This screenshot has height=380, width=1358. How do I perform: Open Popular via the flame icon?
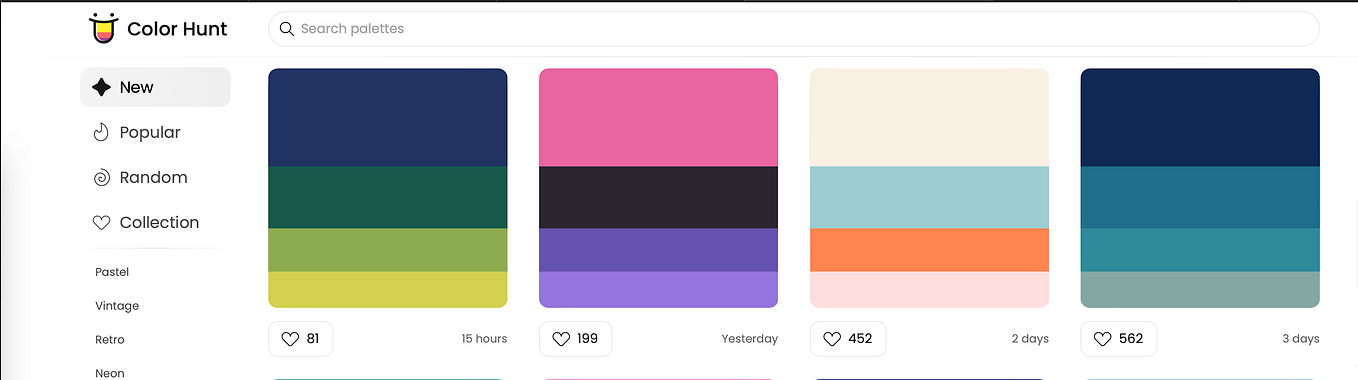tap(101, 132)
